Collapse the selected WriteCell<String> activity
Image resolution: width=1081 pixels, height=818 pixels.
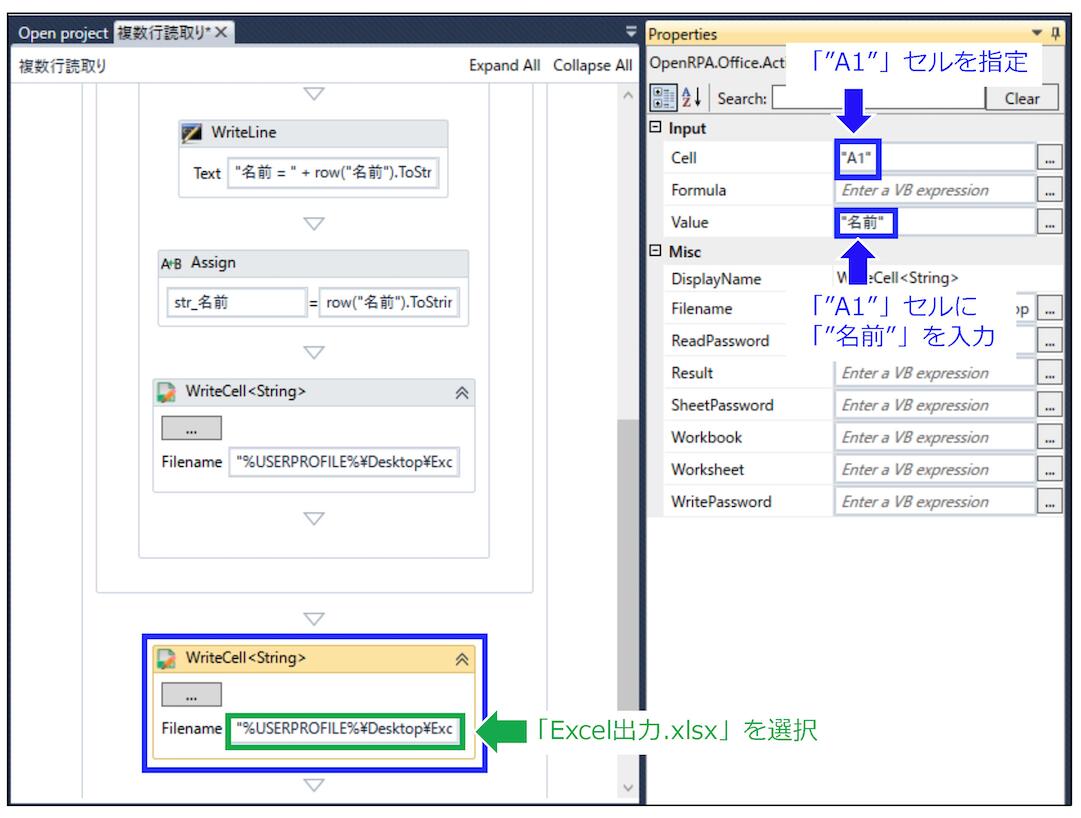[462, 659]
